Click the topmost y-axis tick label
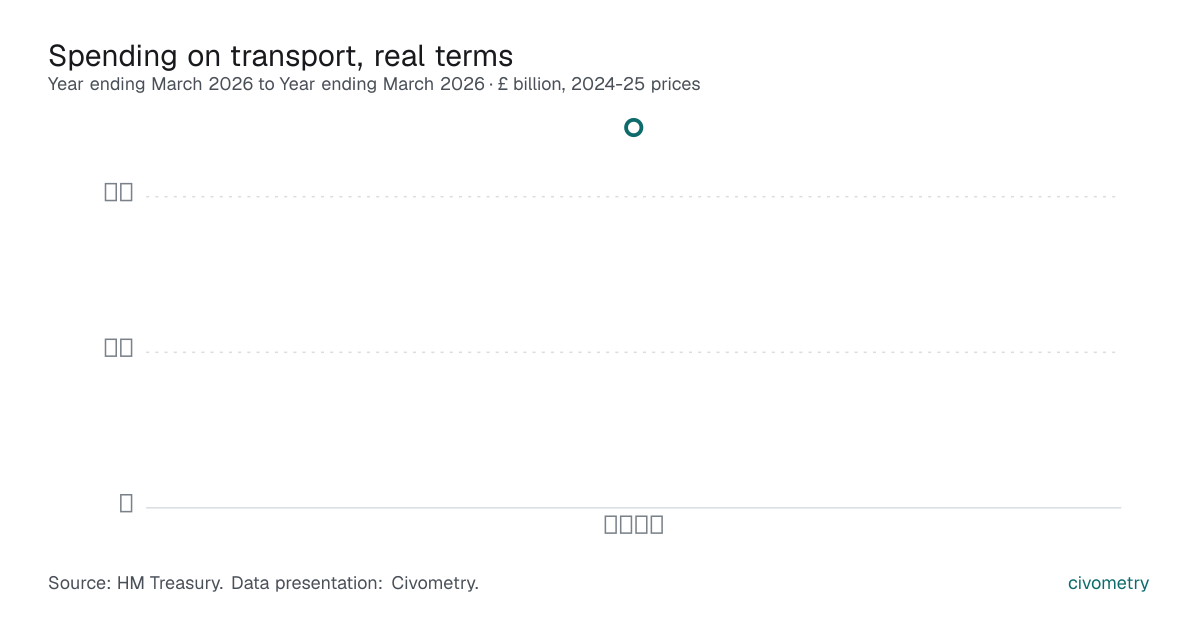Image resolution: width=1200 pixels, height=630 pixels. tap(119, 192)
